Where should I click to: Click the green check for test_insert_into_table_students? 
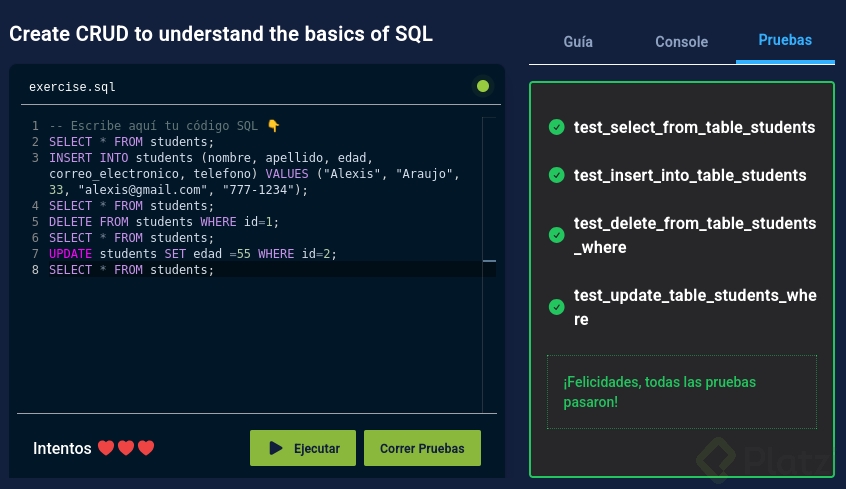pyautogui.click(x=556, y=175)
